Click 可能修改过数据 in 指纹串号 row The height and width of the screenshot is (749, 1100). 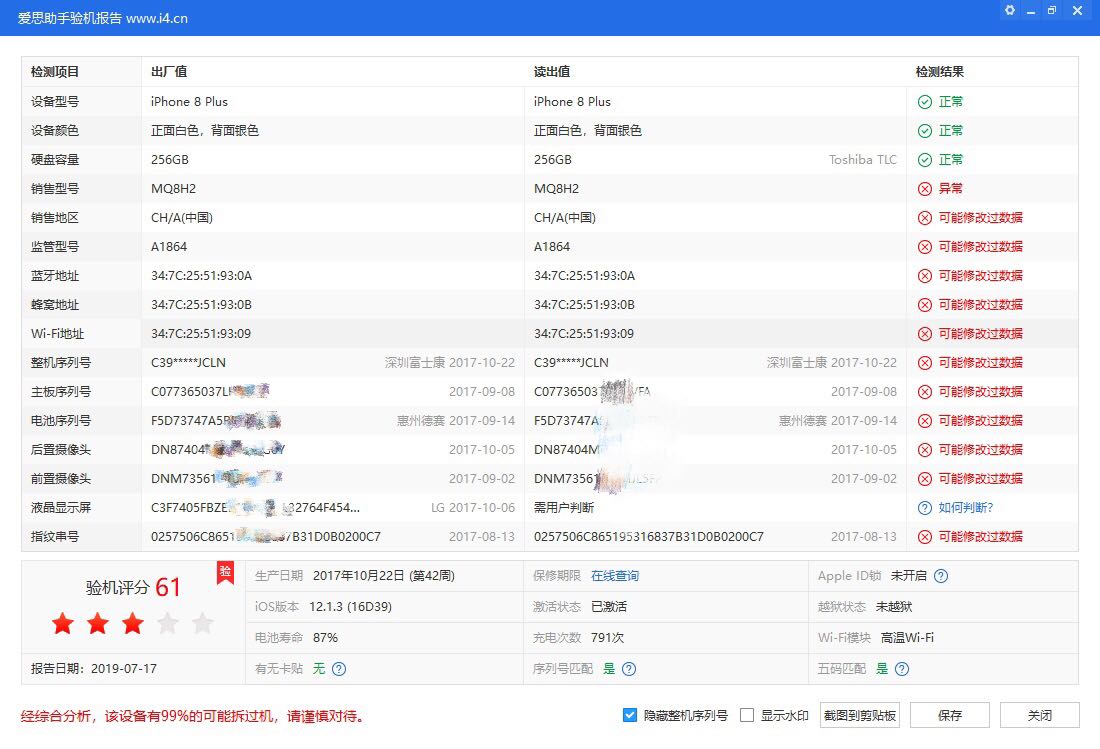981,537
